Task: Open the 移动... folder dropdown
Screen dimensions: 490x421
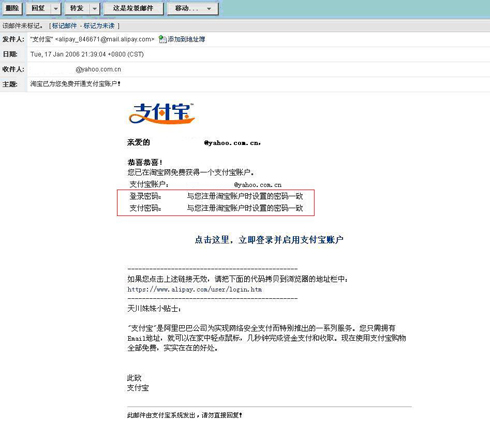Action: click(x=193, y=8)
